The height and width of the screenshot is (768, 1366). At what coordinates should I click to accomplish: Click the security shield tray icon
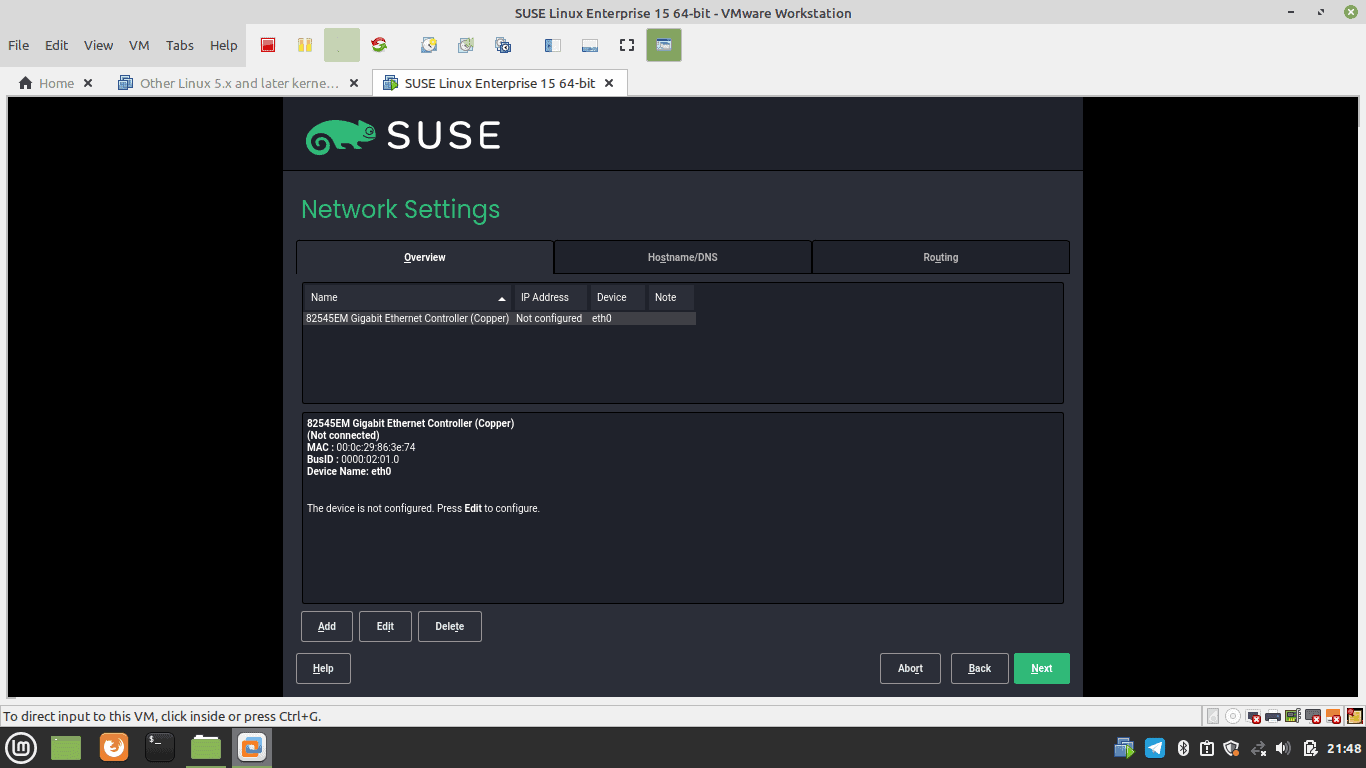click(1232, 748)
